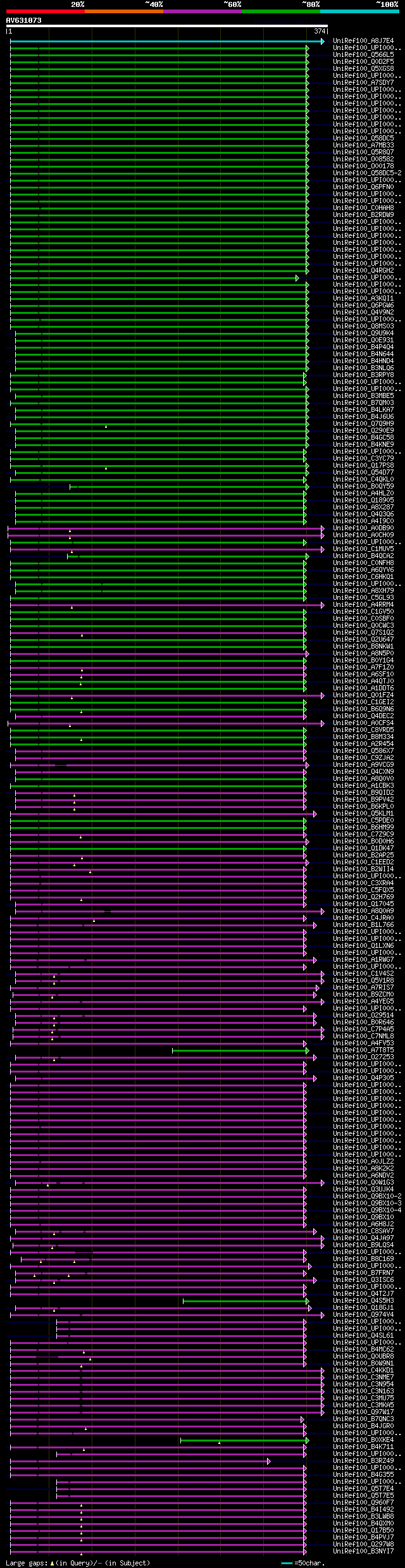Select hit label UniRef100_A8N5P0
Image resolution: width=405 pixels, height=1568 pixels.
pyautogui.click(x=363, y=654)
